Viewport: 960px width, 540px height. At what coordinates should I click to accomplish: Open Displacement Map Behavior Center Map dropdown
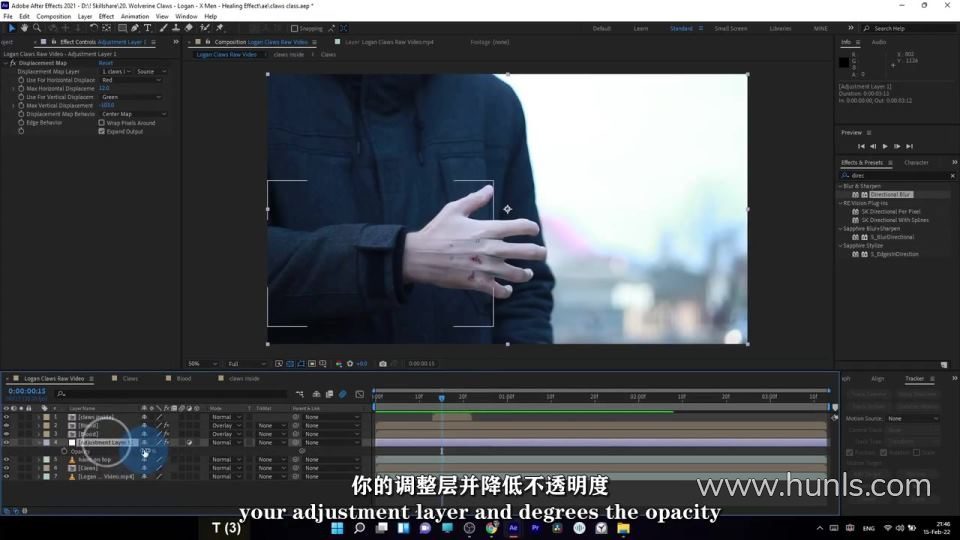(133, 114)
